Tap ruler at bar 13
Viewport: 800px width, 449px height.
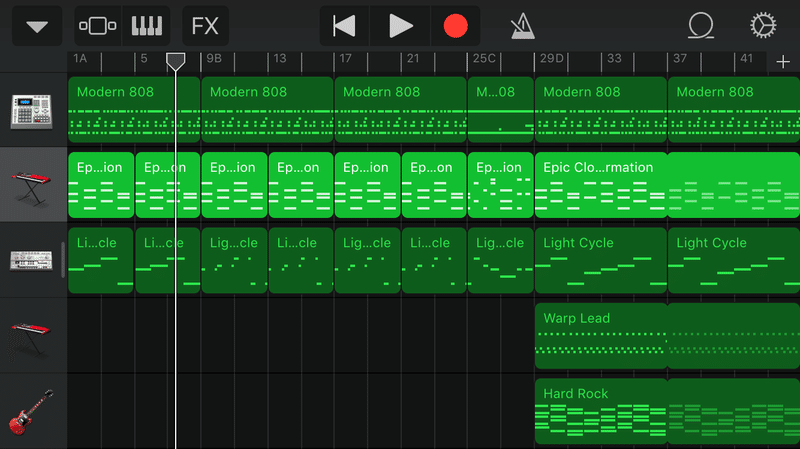pyautogui.click(x=280, y=59)
